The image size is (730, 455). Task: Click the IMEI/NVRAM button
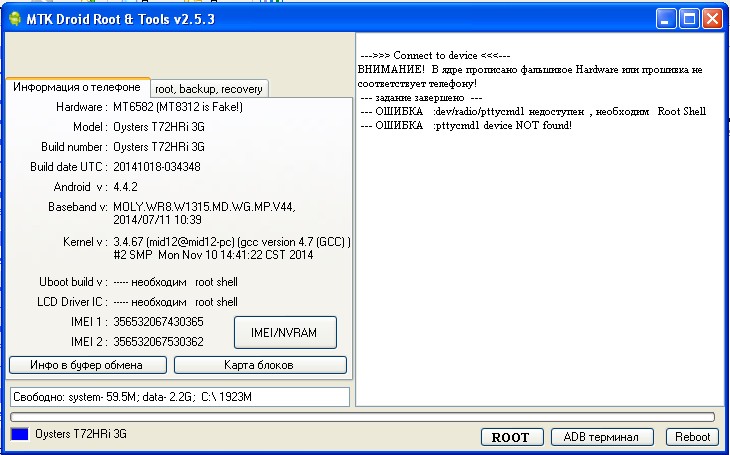click(285, 333)
